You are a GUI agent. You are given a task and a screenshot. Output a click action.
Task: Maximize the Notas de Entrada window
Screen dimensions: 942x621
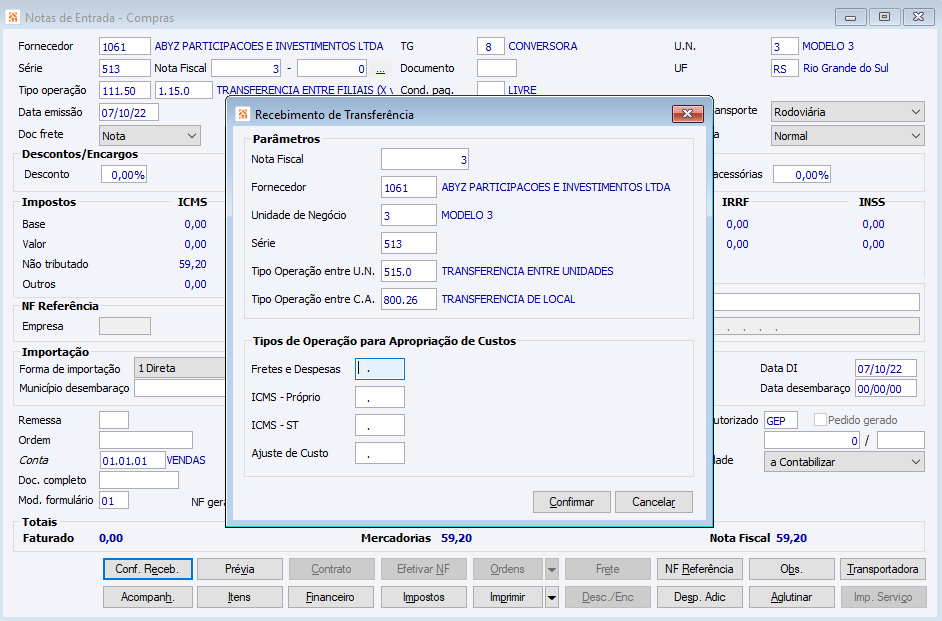pos(884,17)
